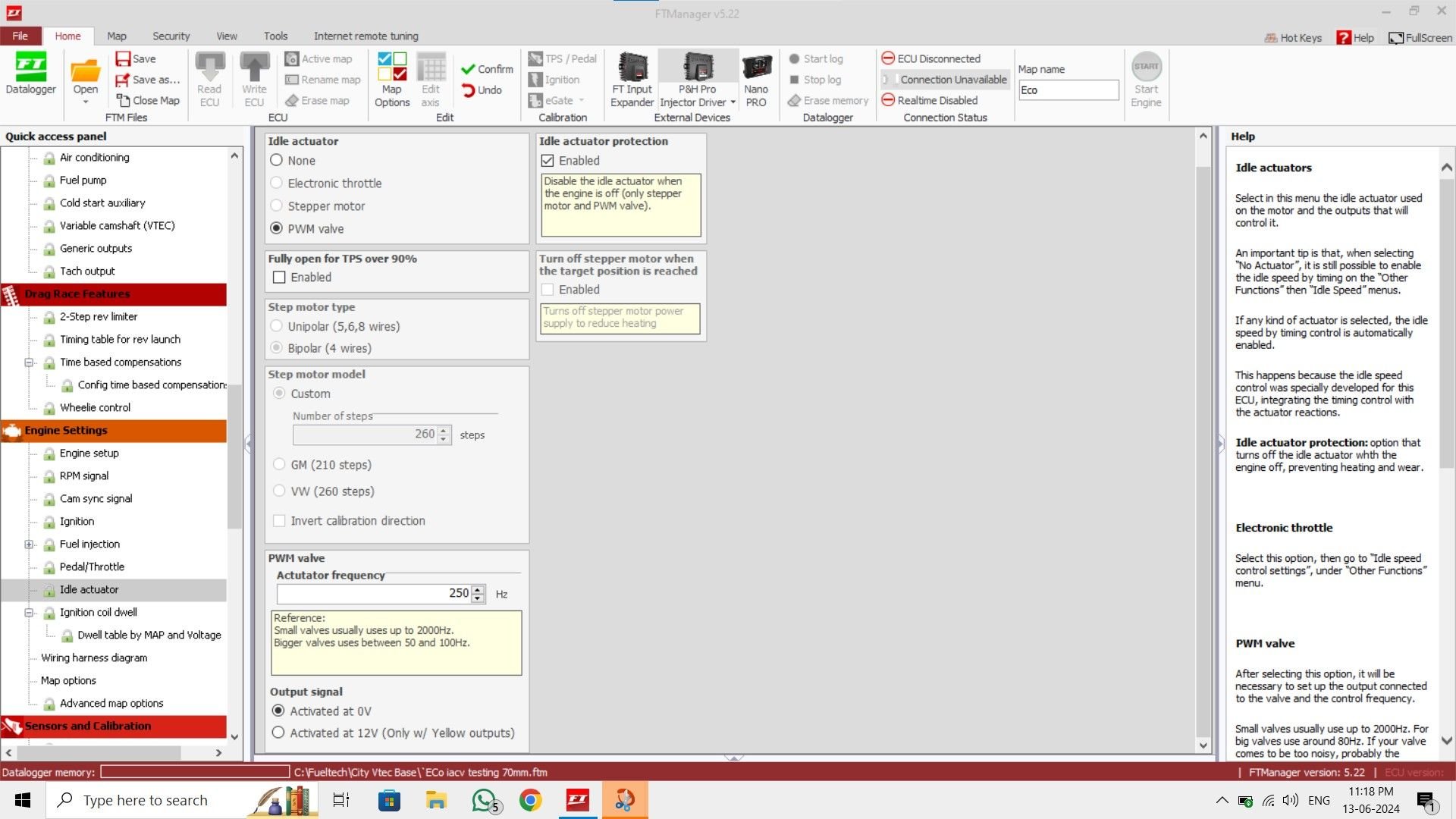This screenshot has width=1456, height=819.
Task: Switch to the Tools ribbon tab
Action: (x=275, y=36)
